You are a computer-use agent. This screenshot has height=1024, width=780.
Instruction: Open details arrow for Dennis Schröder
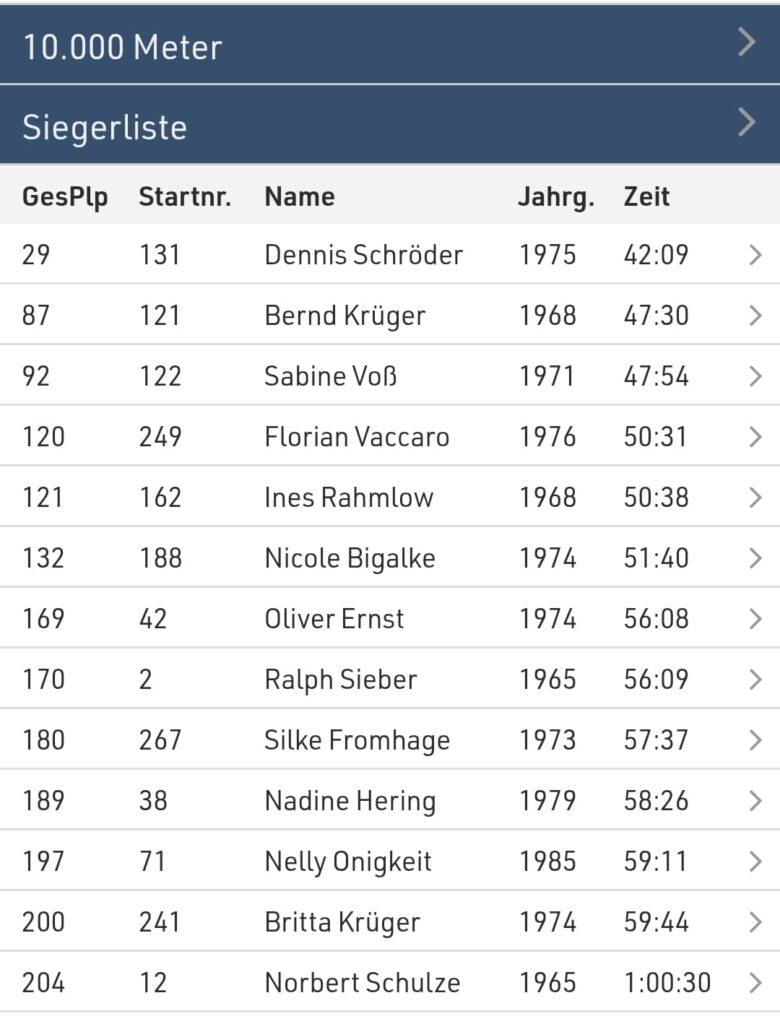click(x=755, y=255)
